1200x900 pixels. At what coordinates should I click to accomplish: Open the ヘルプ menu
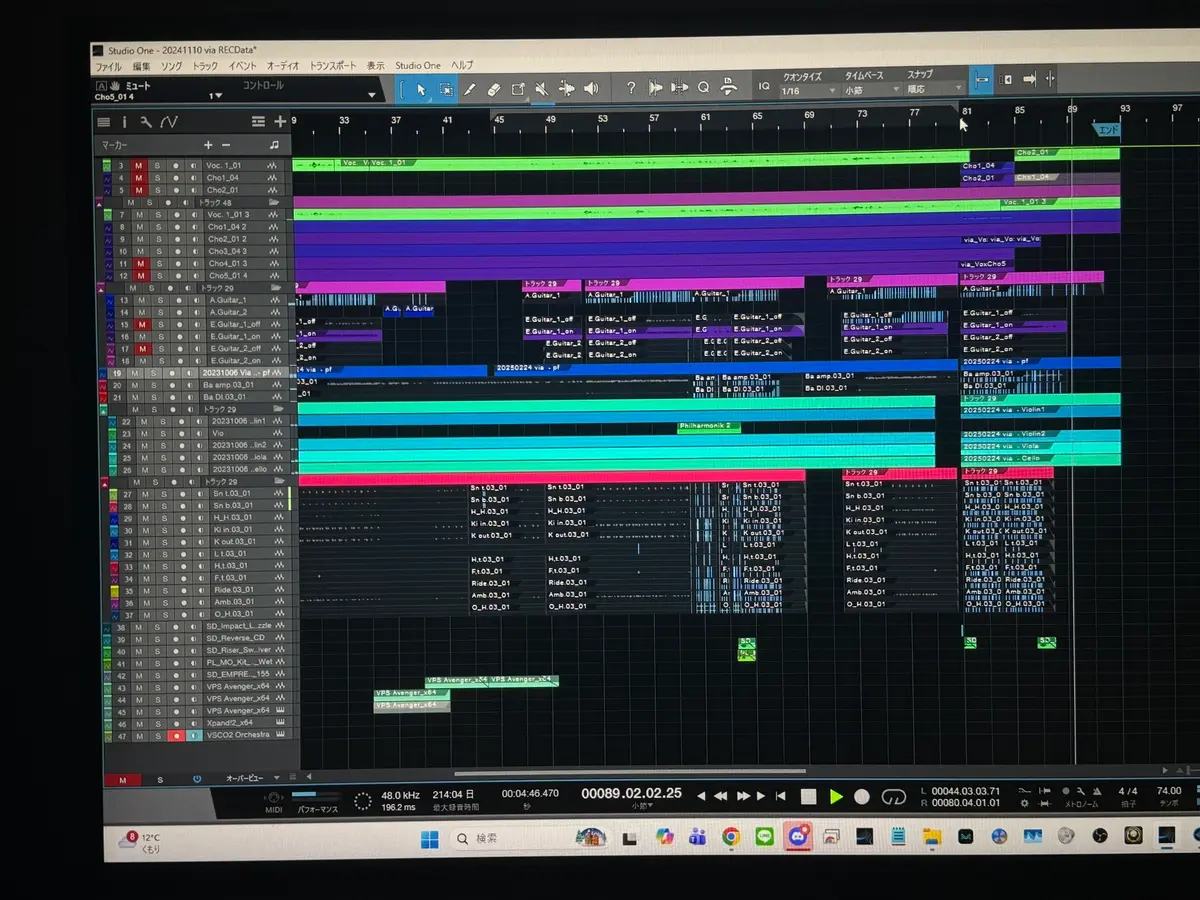click(462, 65)
